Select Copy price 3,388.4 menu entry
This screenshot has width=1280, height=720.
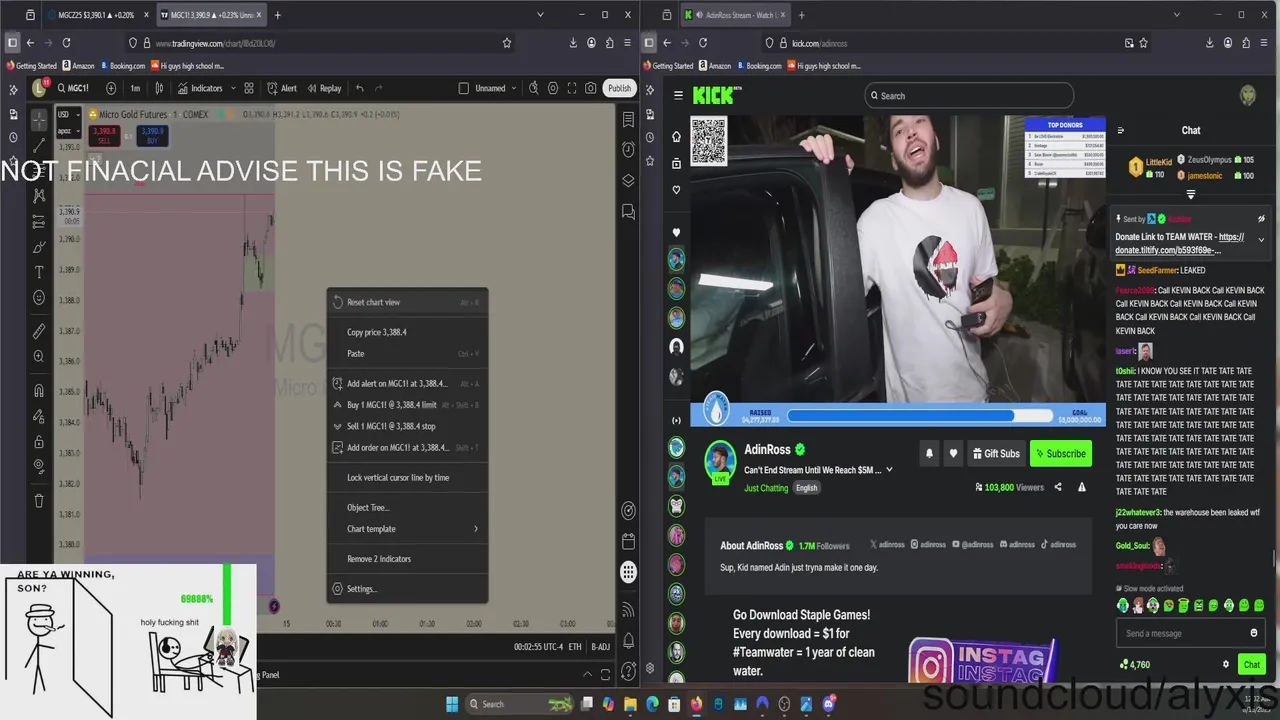coord(407,332)
